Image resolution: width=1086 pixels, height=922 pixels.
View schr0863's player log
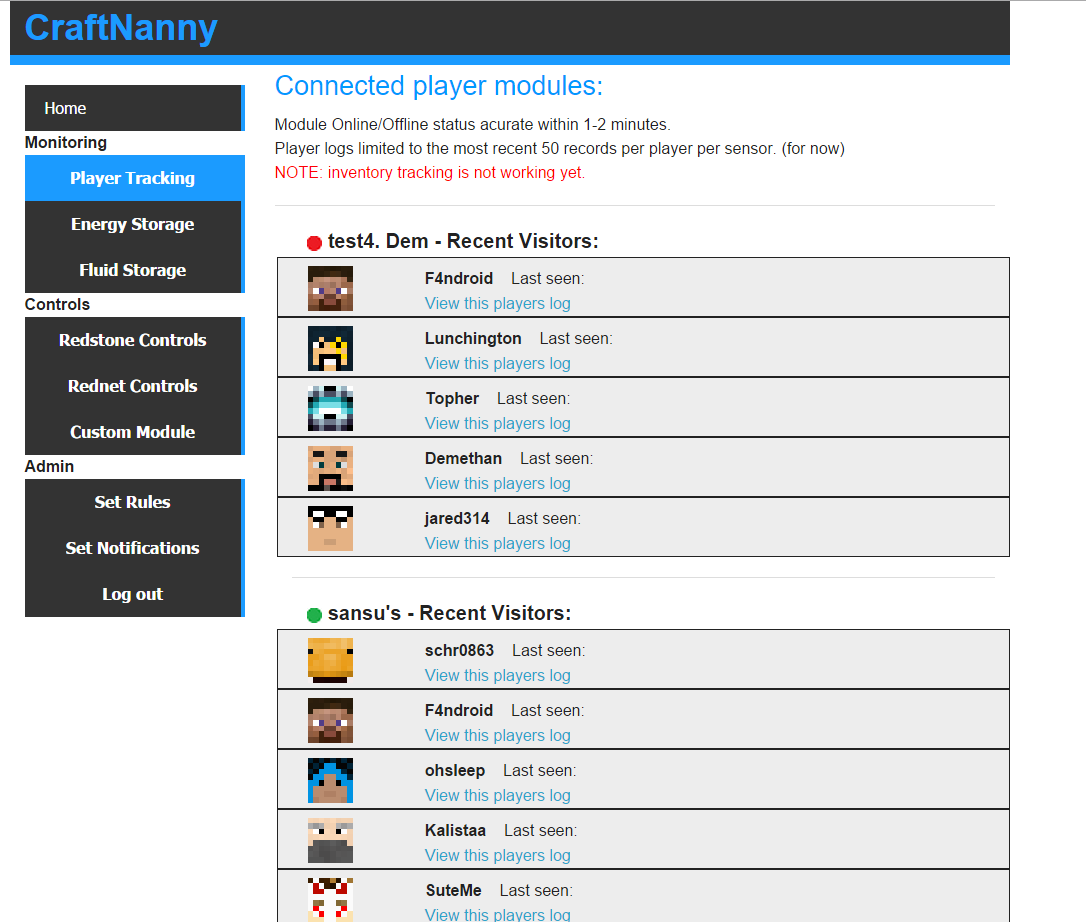tap(497, 675)
